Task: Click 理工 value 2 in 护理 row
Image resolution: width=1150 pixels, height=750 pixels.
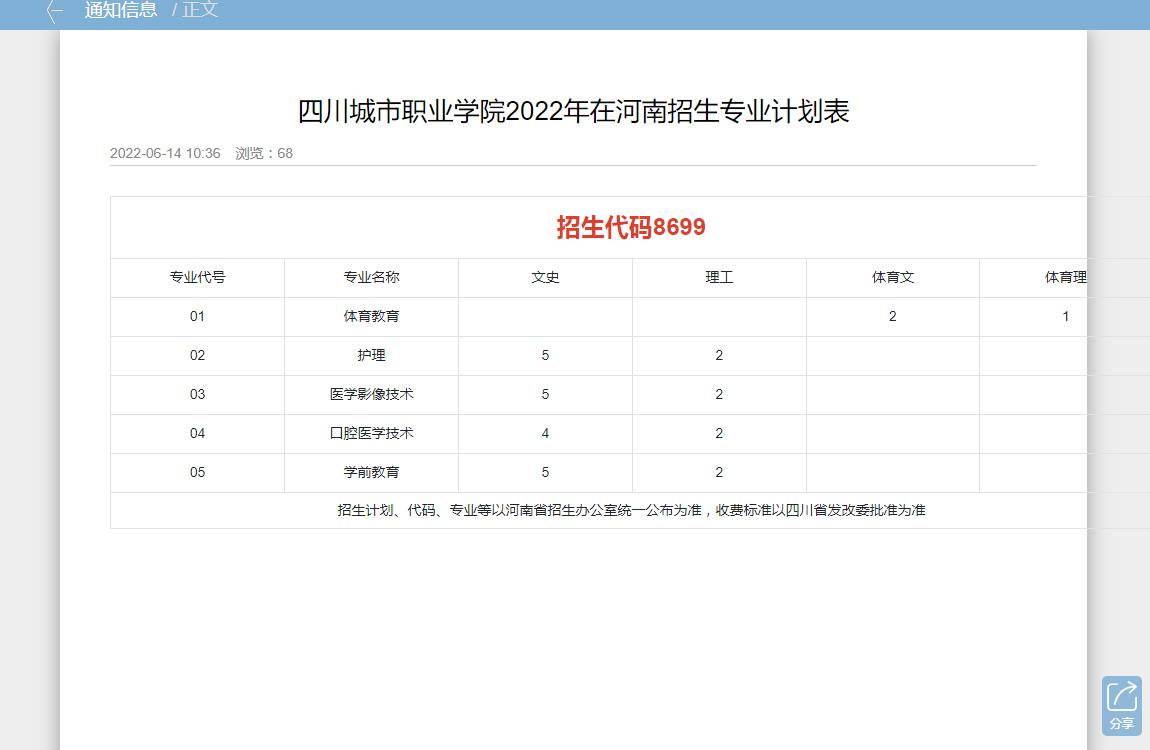Action: click(x=719, y=356)
